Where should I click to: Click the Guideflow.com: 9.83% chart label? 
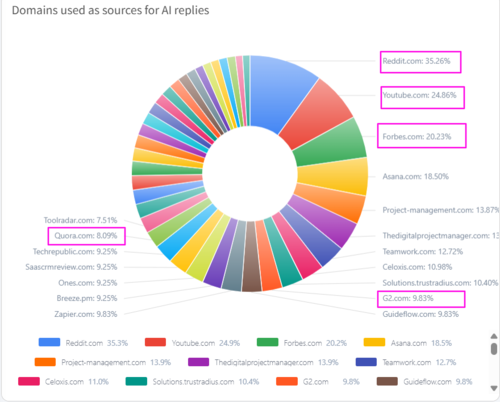[x=420, y=314]
